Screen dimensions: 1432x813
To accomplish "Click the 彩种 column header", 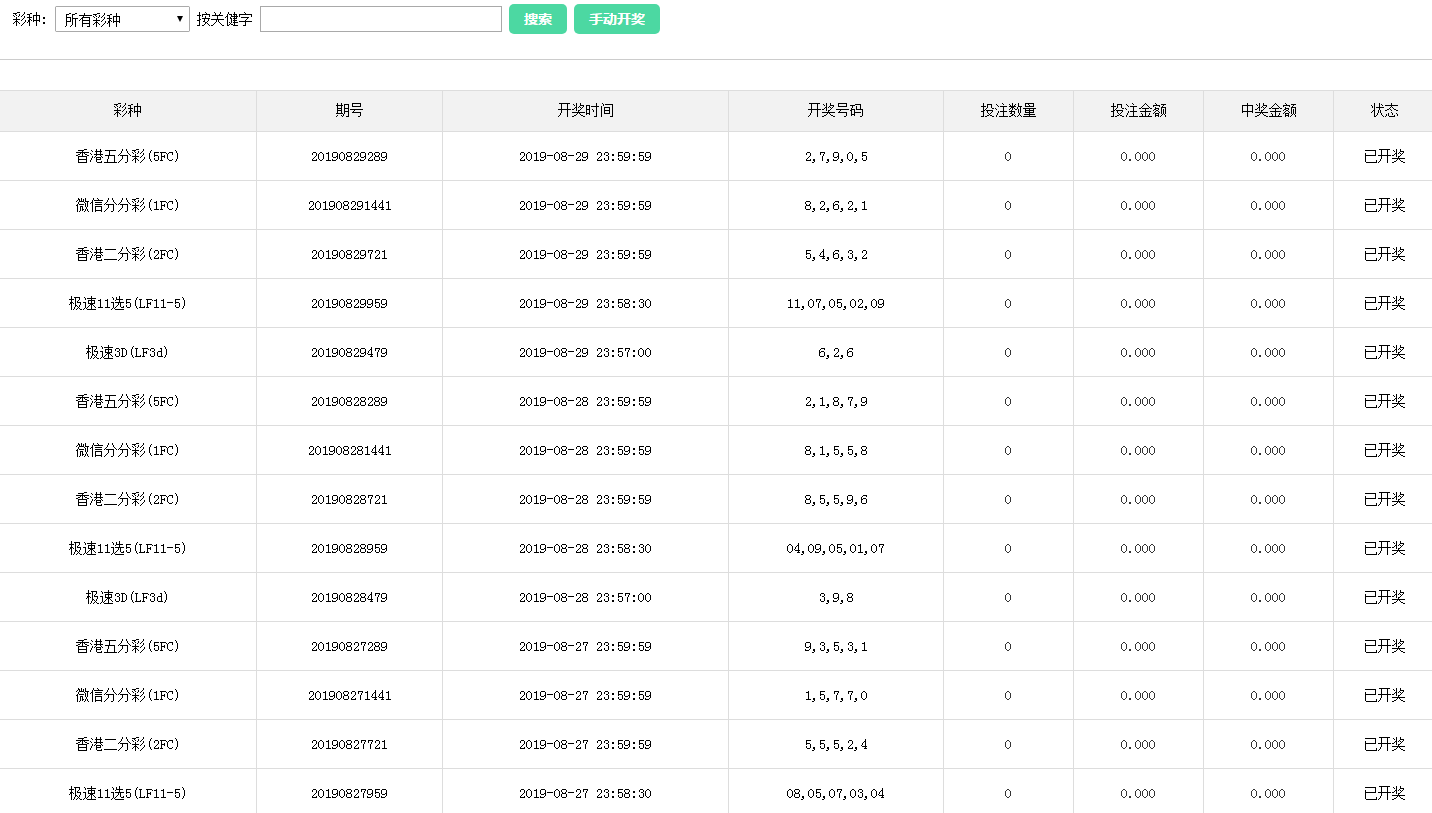I will click(x=127, y=111).
